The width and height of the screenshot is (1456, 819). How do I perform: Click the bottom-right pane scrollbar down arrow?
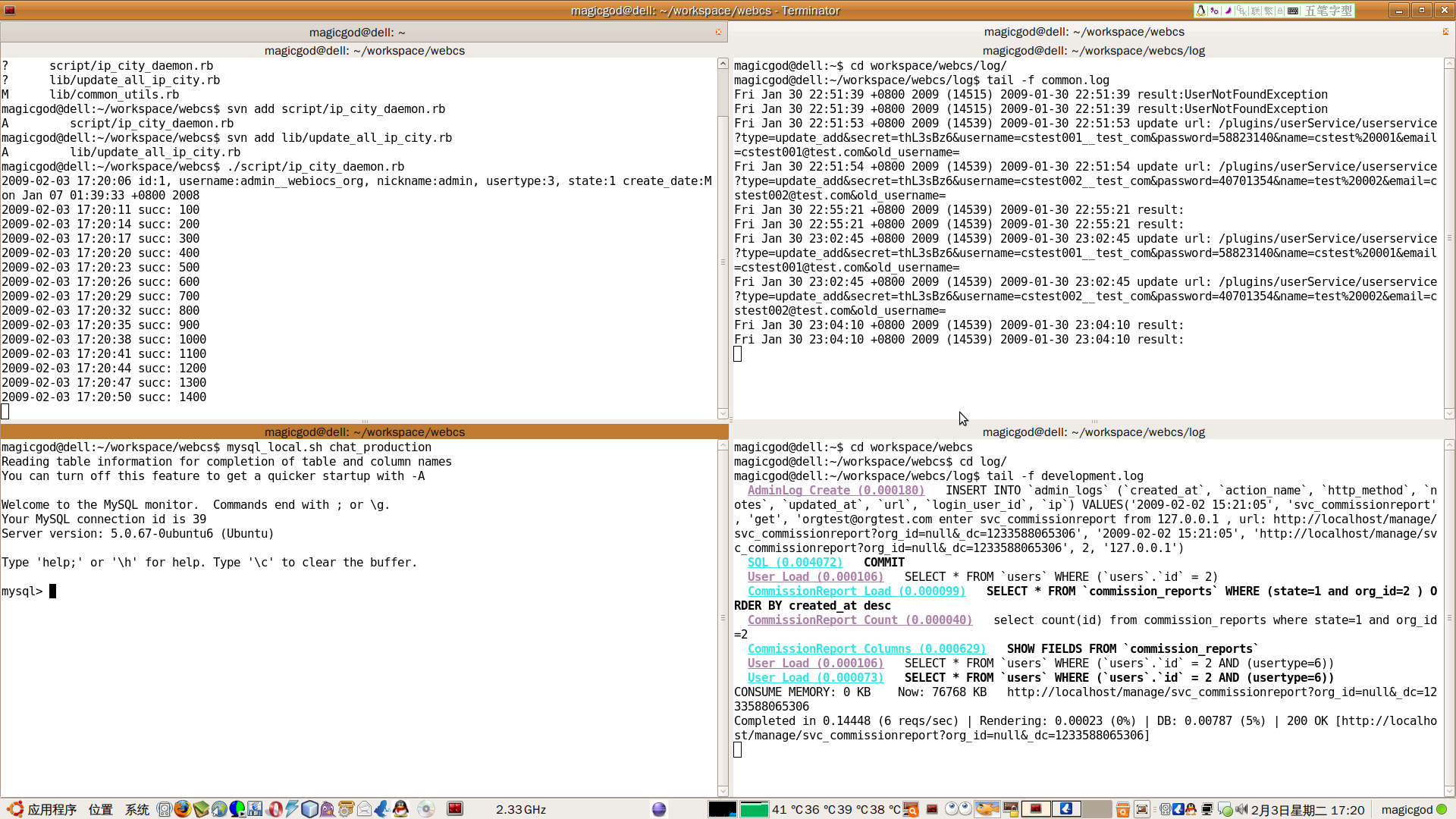(1449, 792)
